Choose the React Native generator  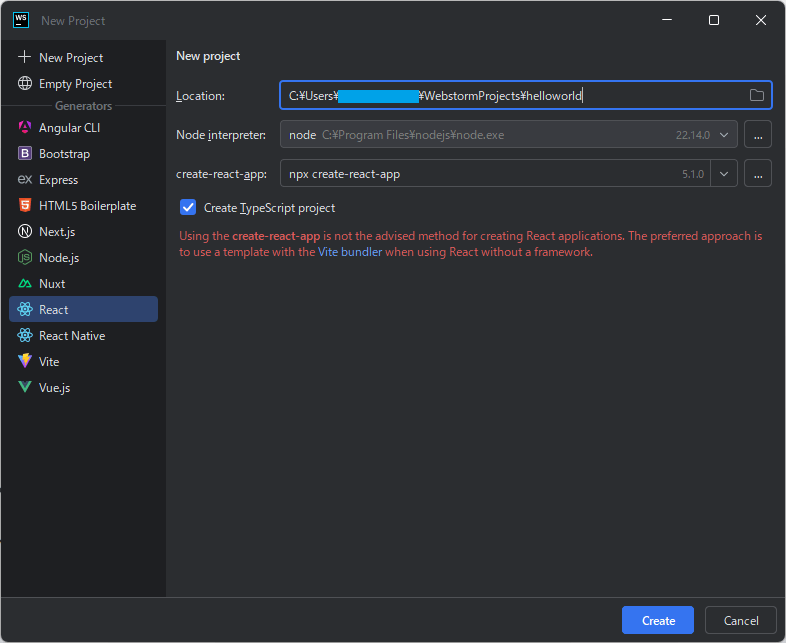(x=83, y=336)
